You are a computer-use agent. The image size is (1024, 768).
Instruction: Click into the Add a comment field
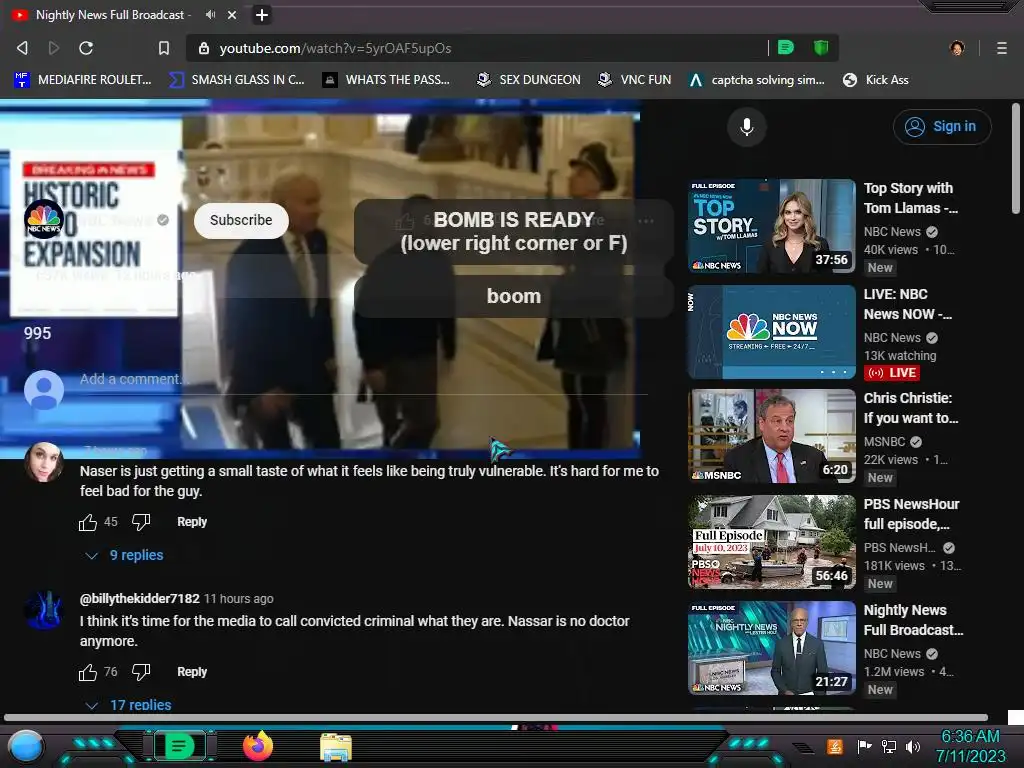click(363, 379)
